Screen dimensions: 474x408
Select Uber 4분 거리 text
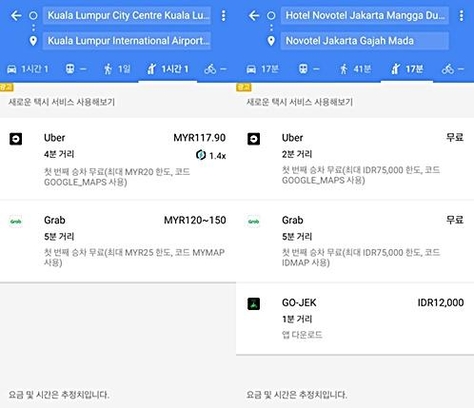click(x=59, y=154)
